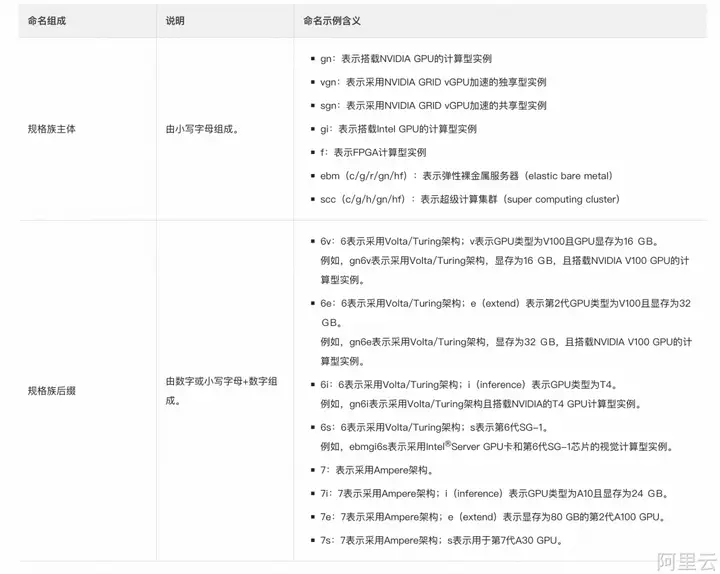Click the ebm elastic bare metal line
720x574 pixels.
pyautogui.click(x=466, y=176)
